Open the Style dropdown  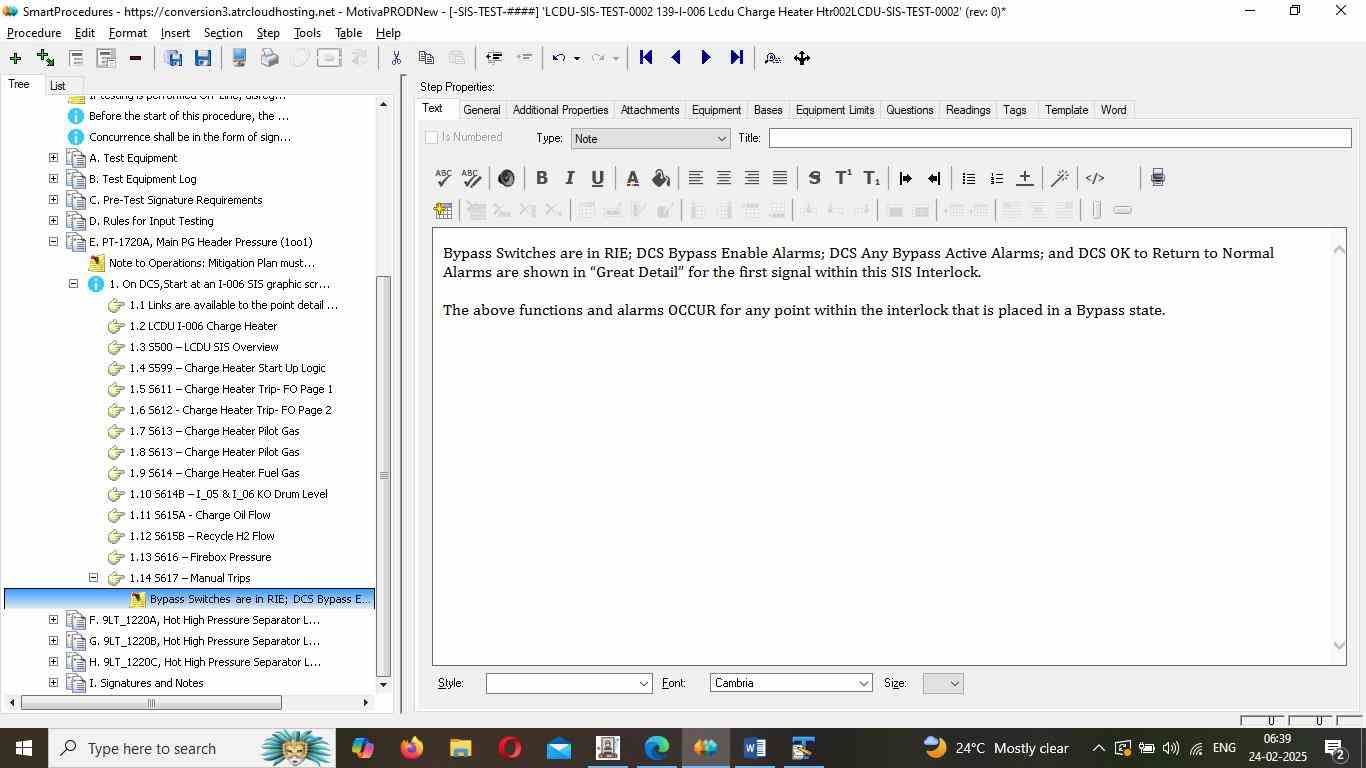[x=569, y=683]
